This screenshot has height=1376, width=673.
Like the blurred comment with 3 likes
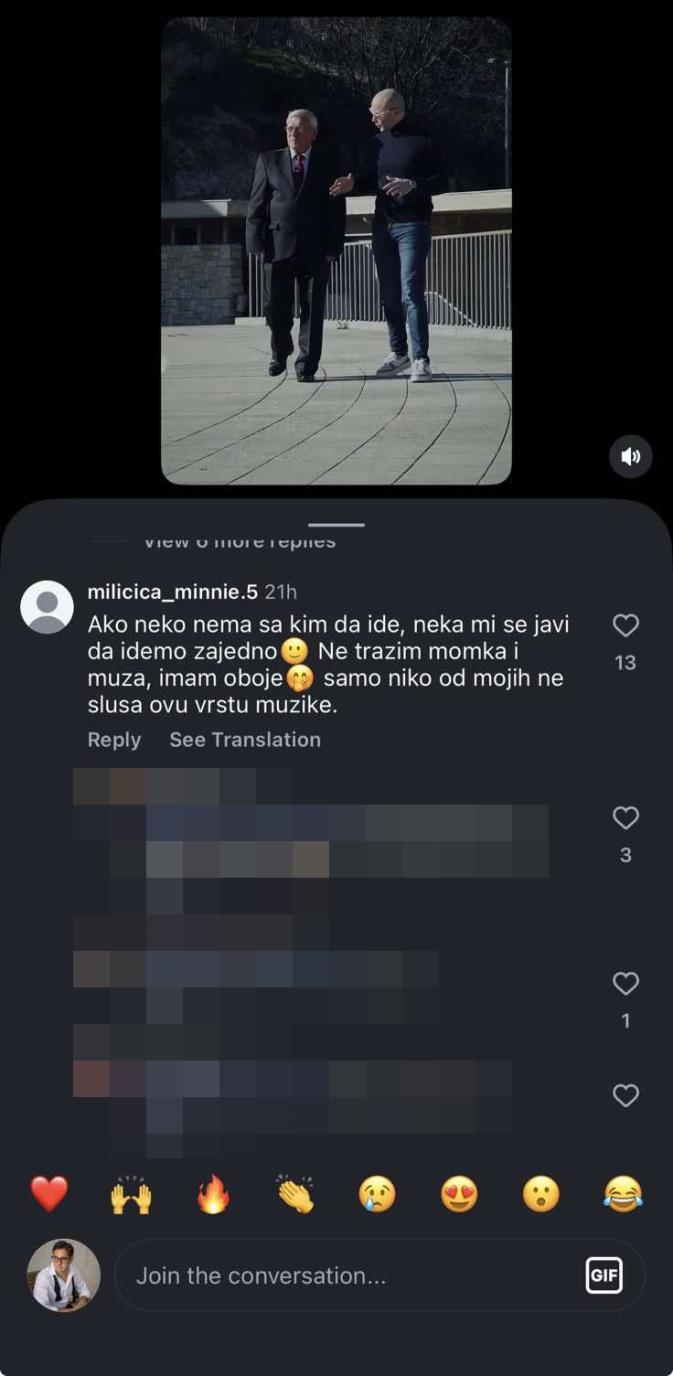[x=625, y=818]
